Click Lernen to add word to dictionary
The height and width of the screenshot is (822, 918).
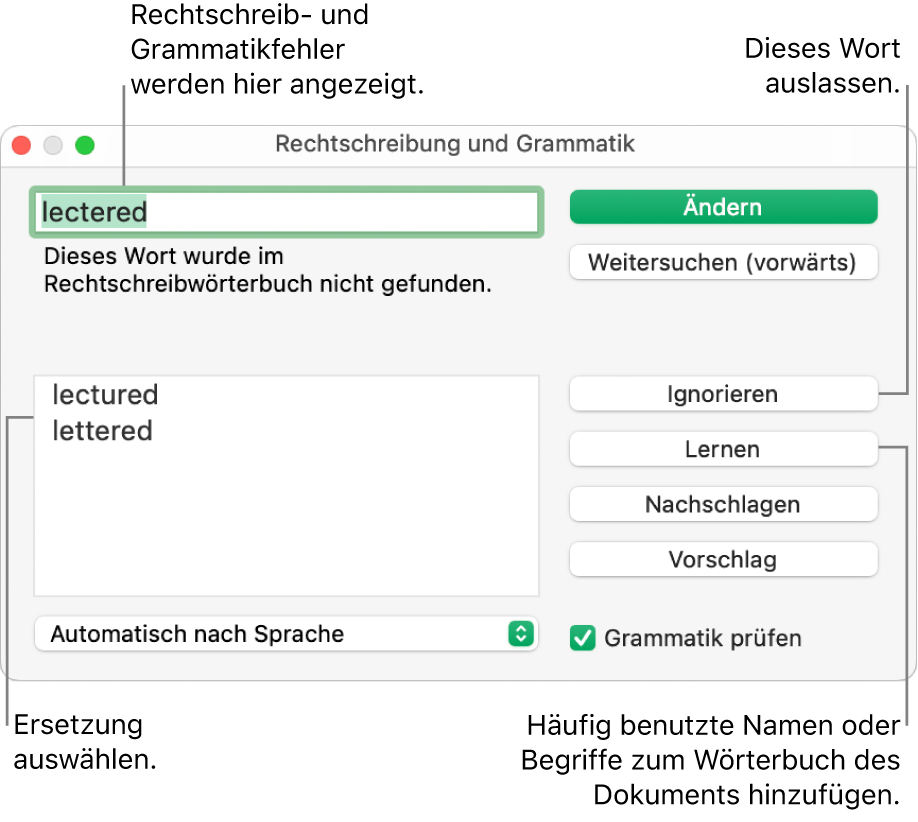(x=723, y=449)
